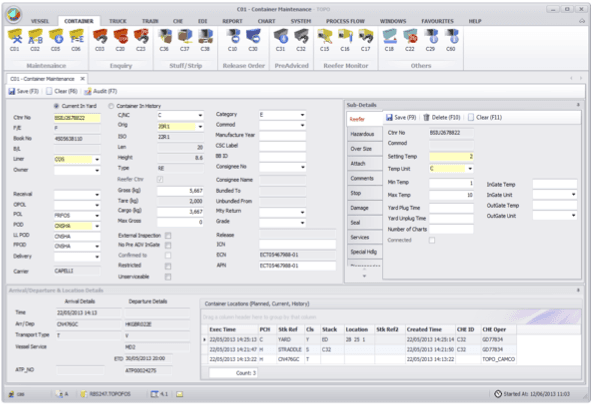
Task: Open the Consignee No dropdown
Action: coord(302,167)
